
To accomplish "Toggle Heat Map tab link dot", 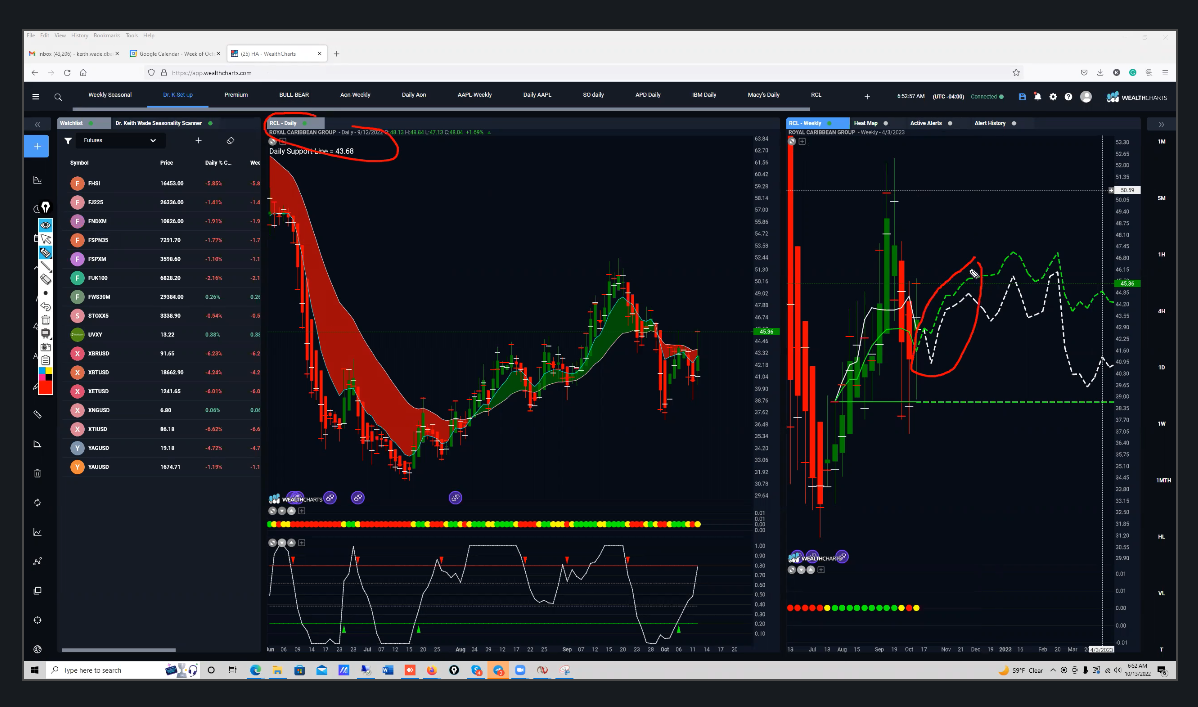I will 886,123.
